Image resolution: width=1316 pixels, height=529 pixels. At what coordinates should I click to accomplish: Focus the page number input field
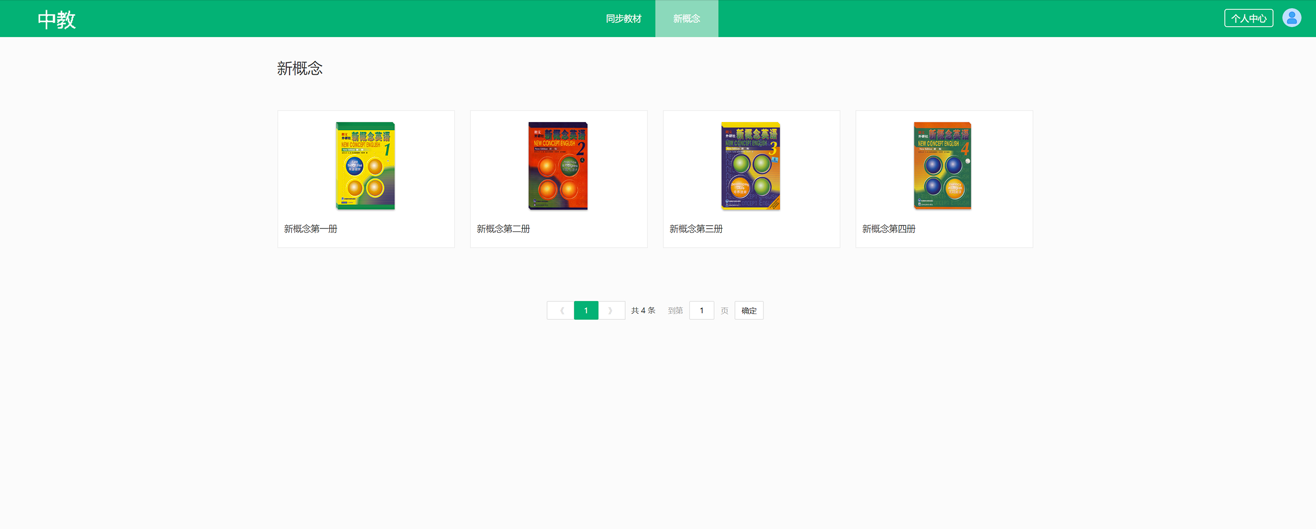[701, 311]
